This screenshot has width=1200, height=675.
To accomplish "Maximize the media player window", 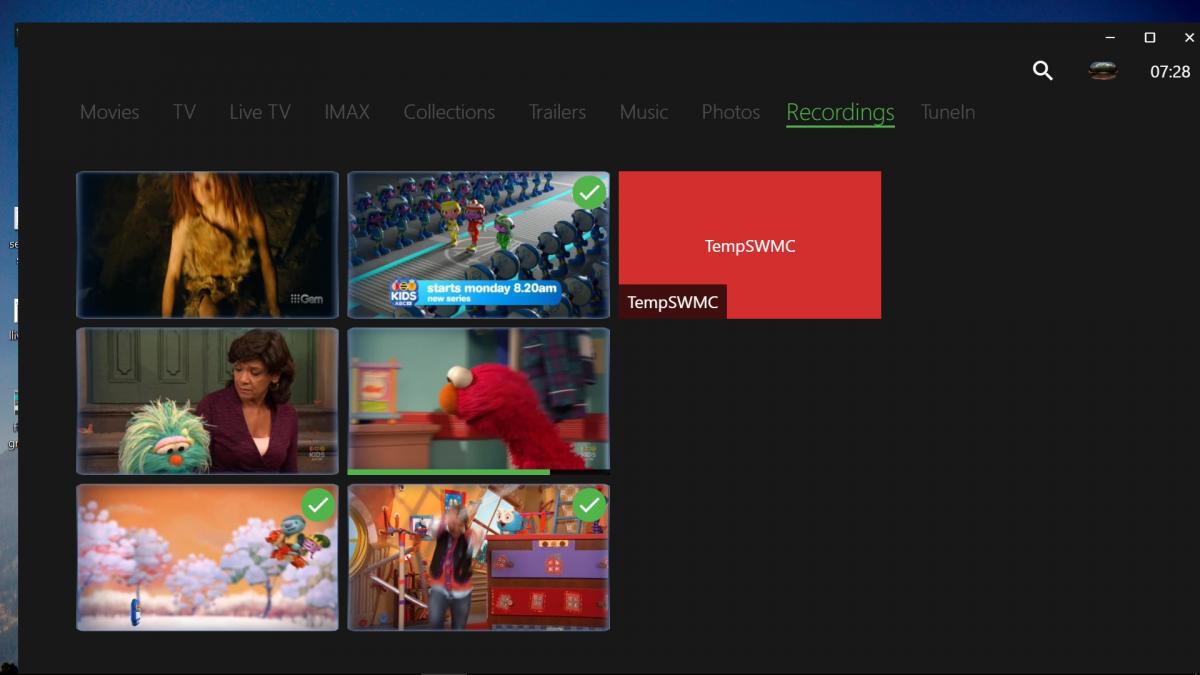I will tap(1150, 37).
